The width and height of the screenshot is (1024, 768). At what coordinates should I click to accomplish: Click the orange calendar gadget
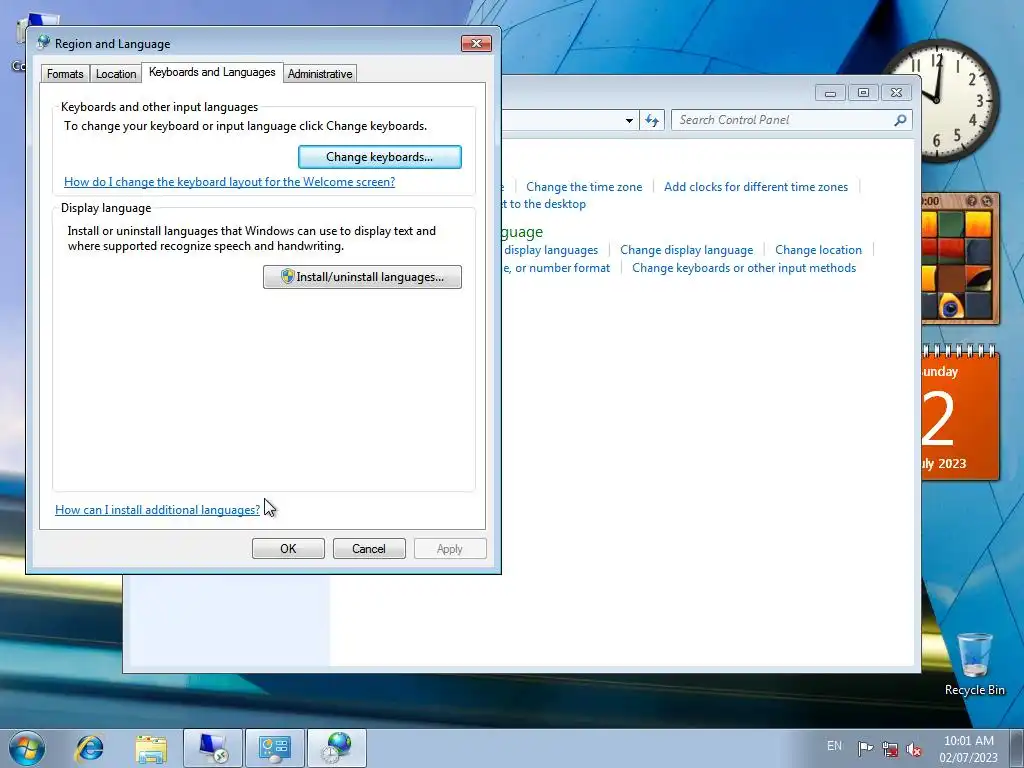960,414
